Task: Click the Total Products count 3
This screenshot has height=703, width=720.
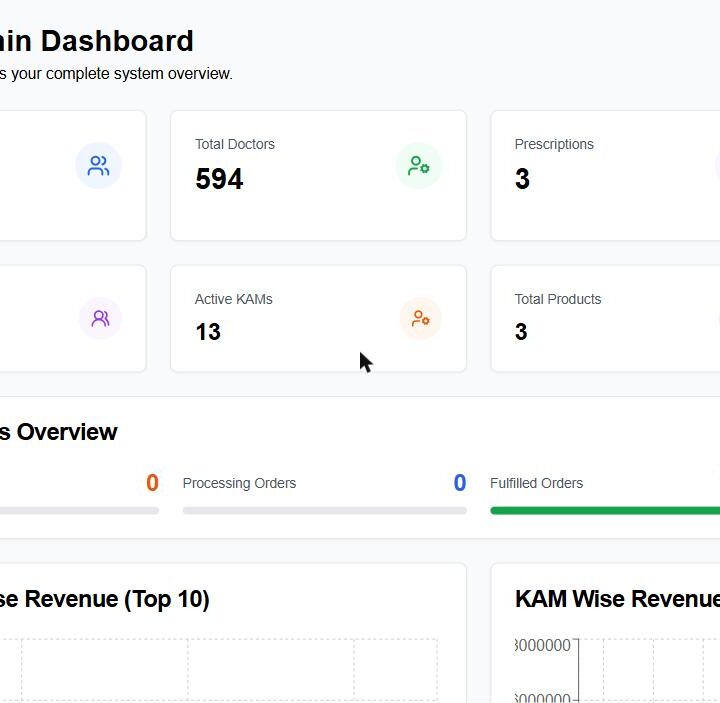Action: 521,332
